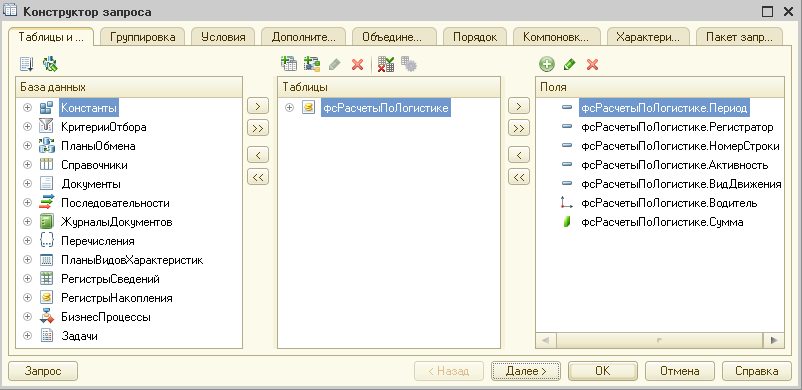Image resolution: width=802 pixels, height=390 pixels.
Task: Click the create nested query icon
Action: click(x=289, y=64)
